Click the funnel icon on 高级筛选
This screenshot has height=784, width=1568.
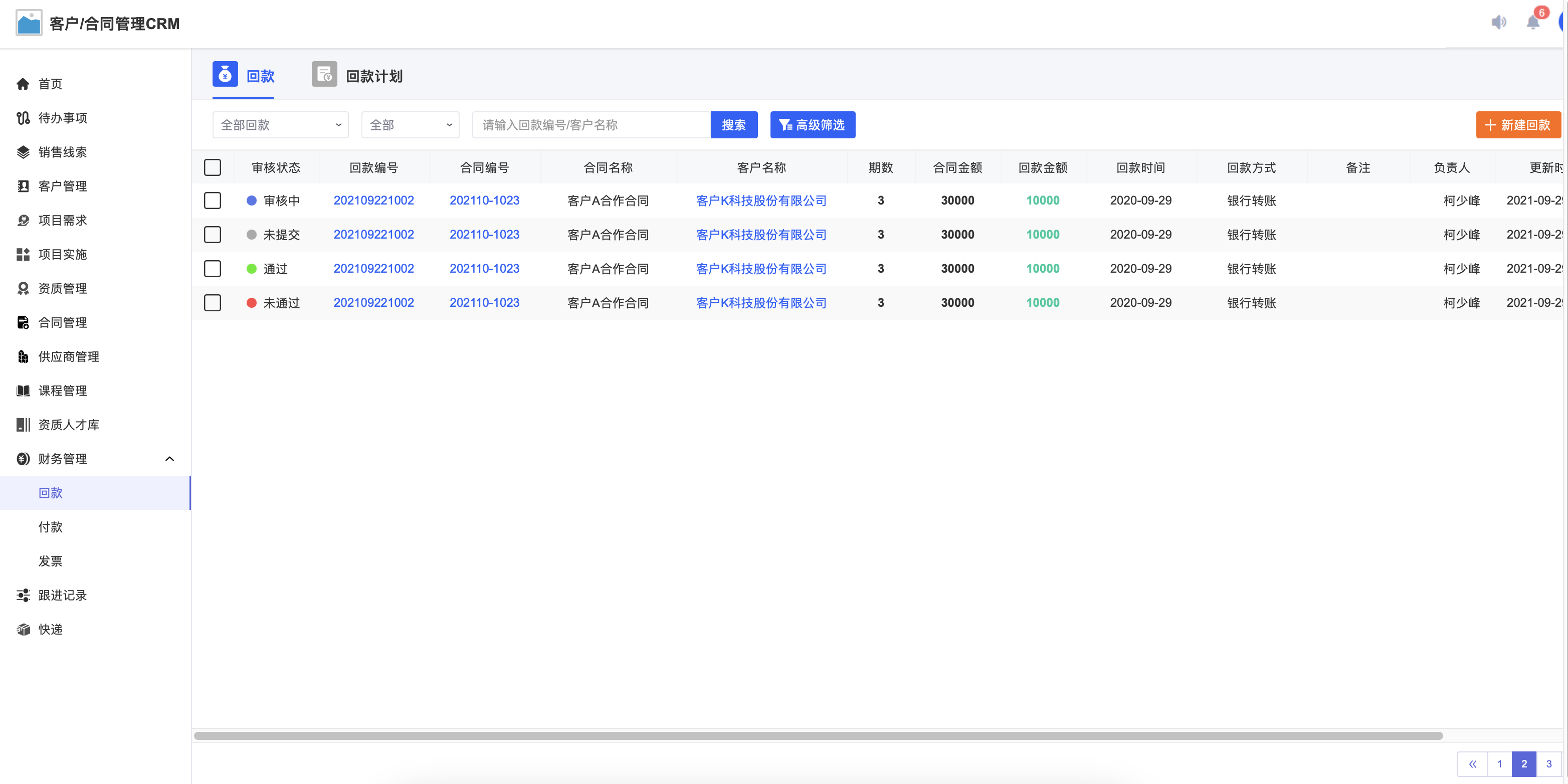[x=786, y=125]
